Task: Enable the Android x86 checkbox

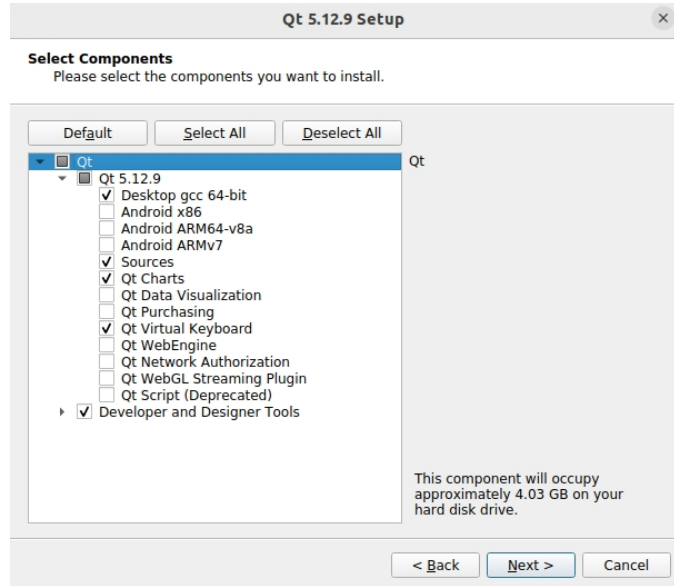Action: tap(106, 212)
